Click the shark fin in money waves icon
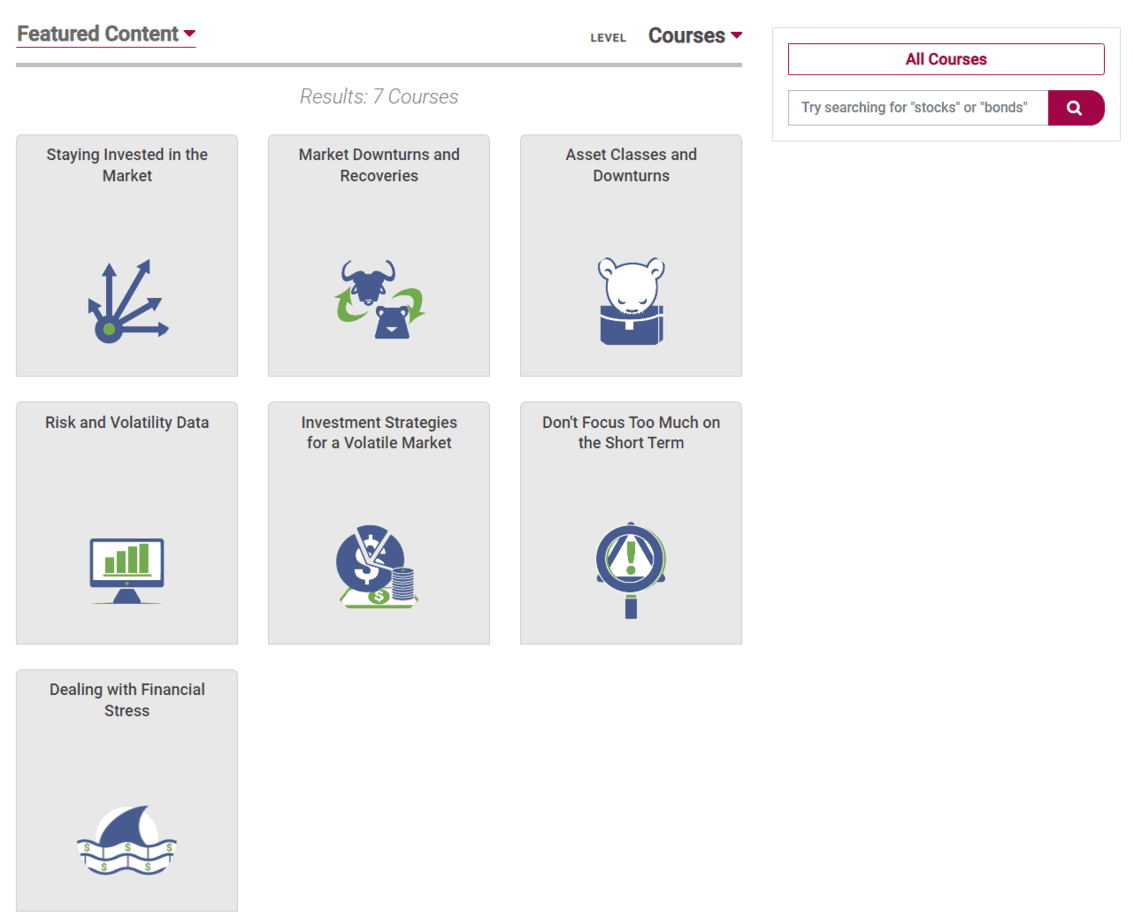 tap(127, 839)
